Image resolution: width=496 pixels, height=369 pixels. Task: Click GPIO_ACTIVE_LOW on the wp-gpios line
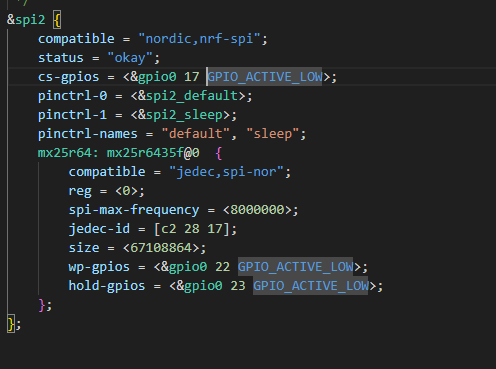pyautogui.click(x=295, y=267)
